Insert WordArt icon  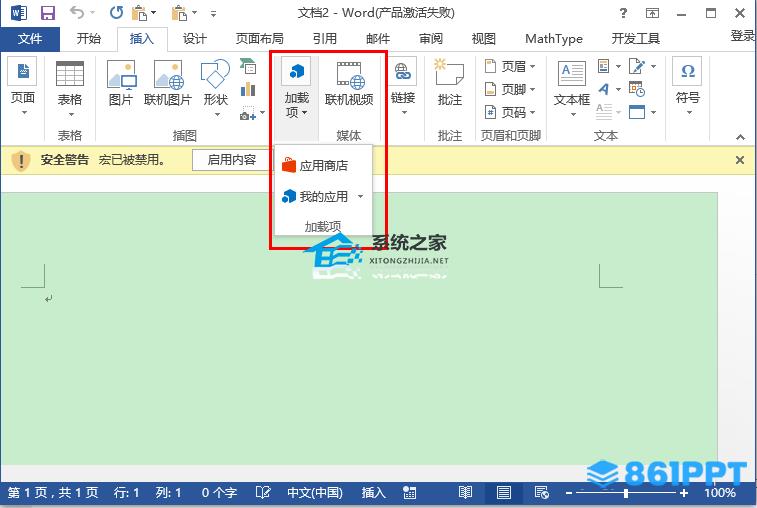(603, 89)
